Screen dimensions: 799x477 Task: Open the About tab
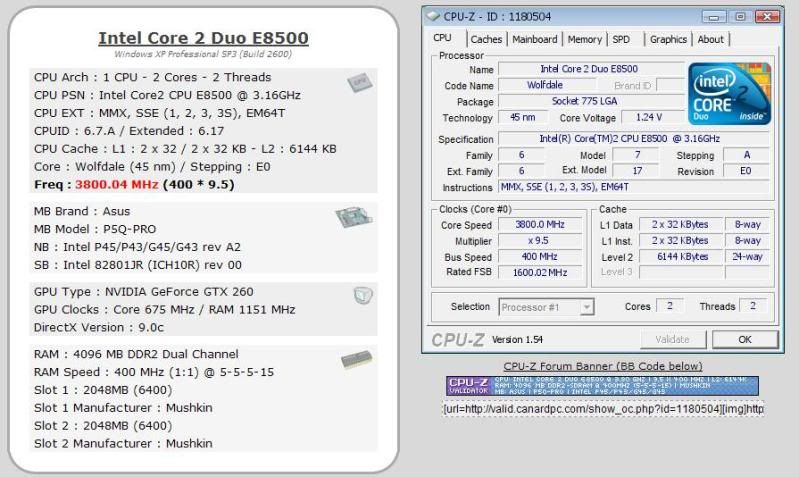(x=710, y=39)
